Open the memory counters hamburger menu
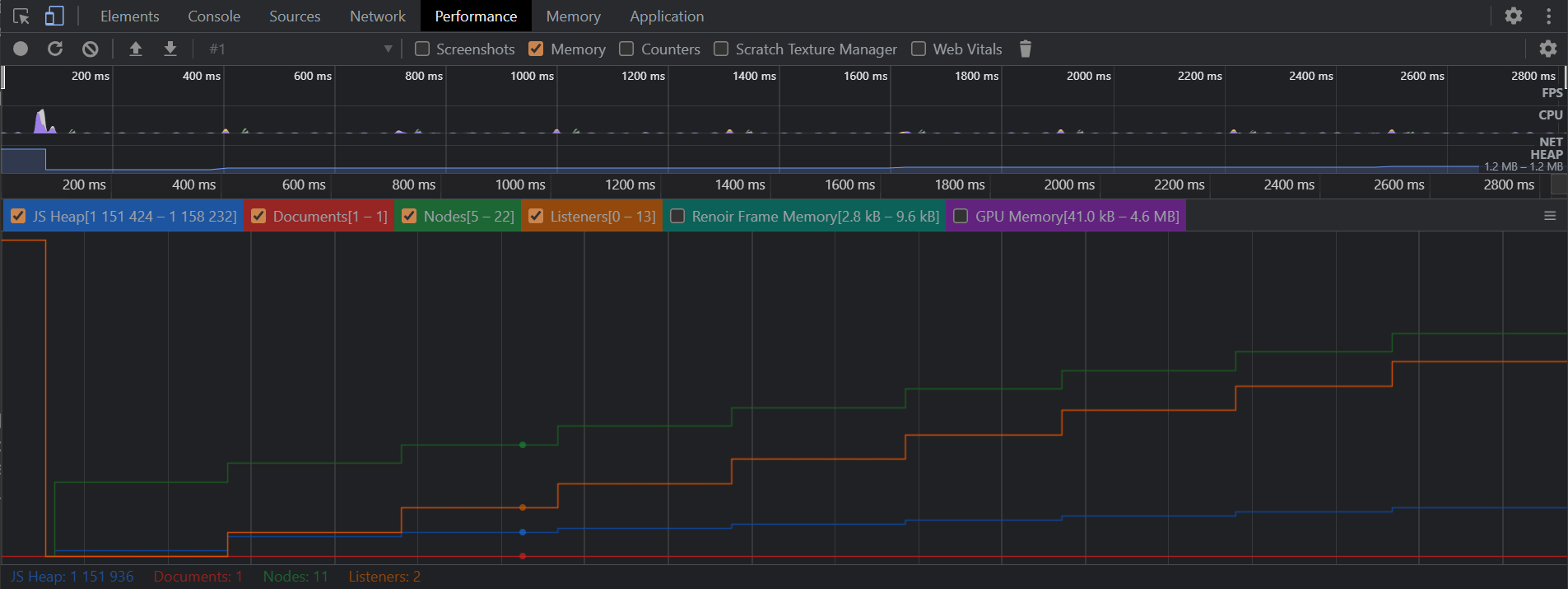The width and height of the screenshot is (1568, 589). 1549,217
